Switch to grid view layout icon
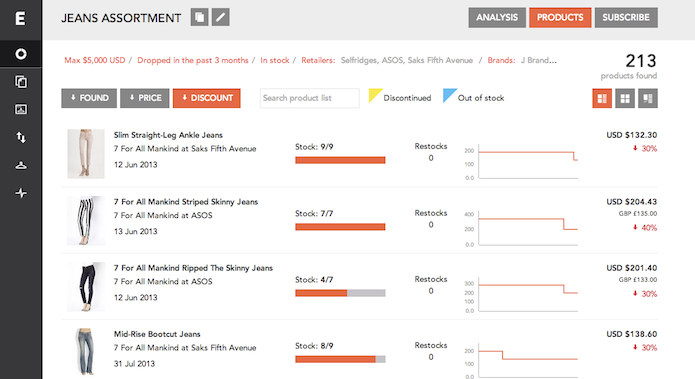Image resolution: width=695 pixels, height=379 pixels. (x=625, y=98)
